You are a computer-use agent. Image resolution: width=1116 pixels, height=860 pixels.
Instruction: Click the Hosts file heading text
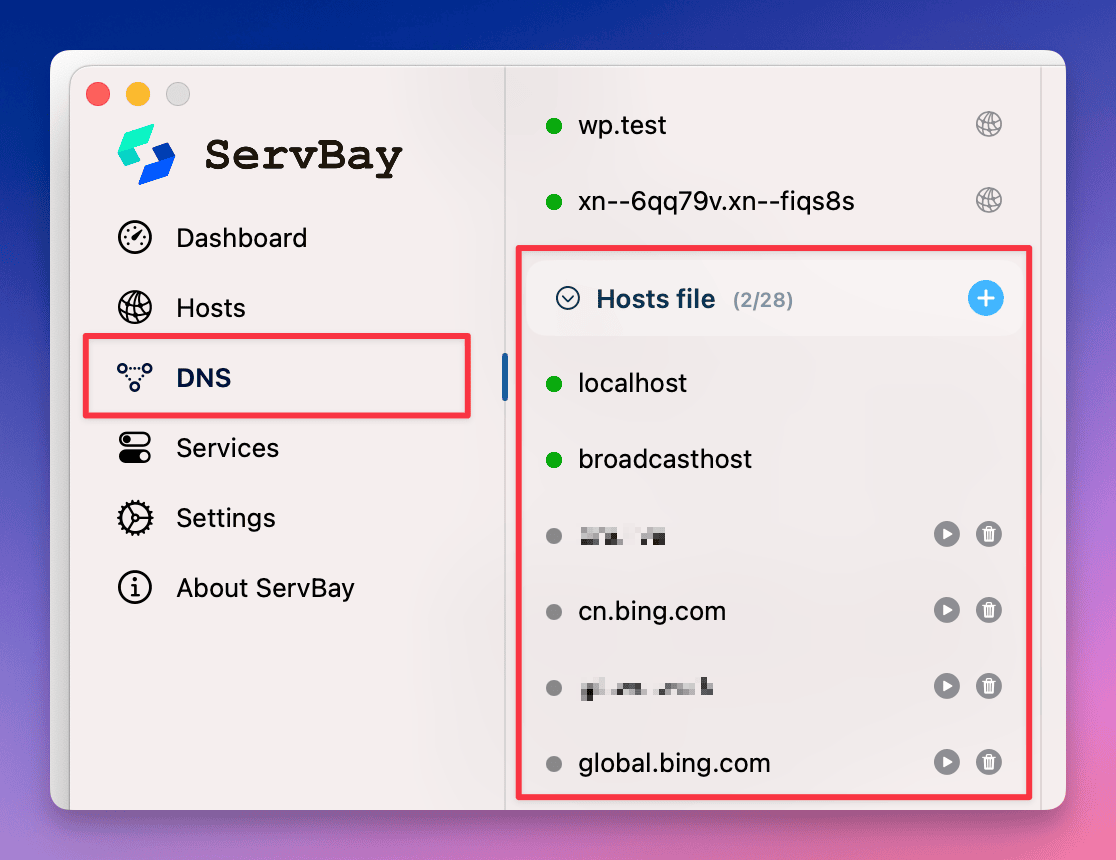(656, 299)
